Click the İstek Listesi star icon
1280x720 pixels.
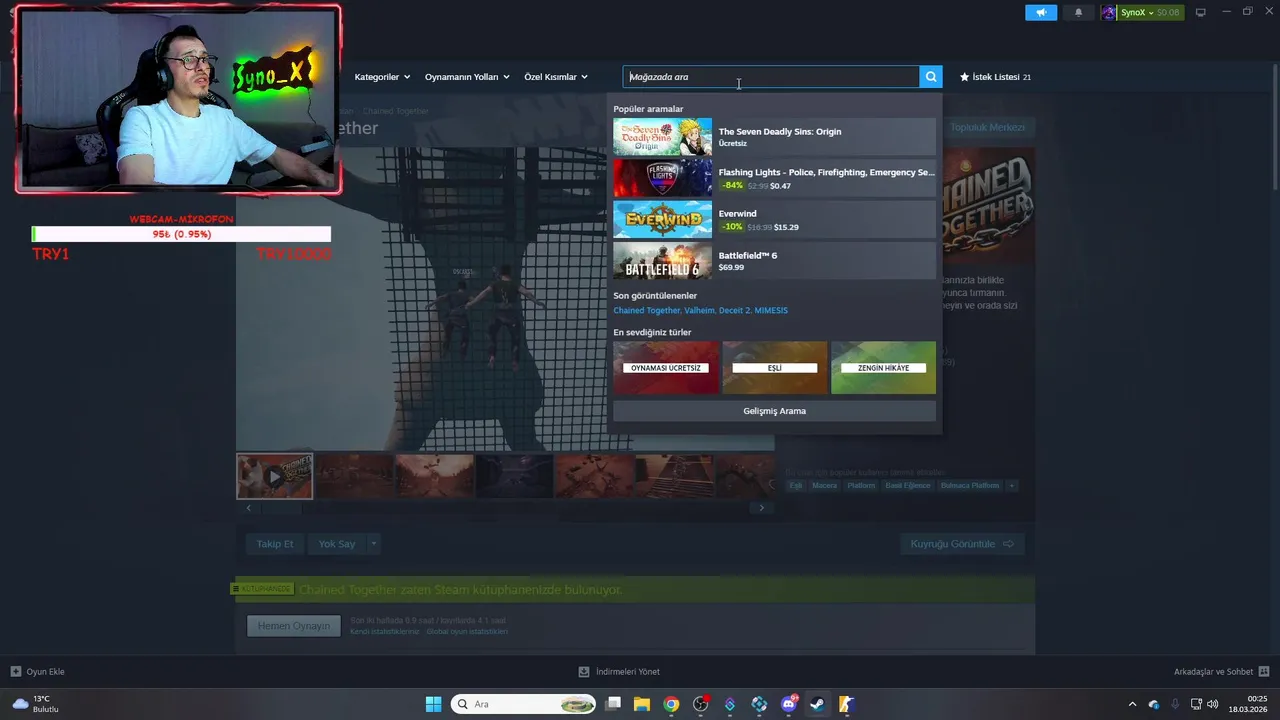click(965, 77)
